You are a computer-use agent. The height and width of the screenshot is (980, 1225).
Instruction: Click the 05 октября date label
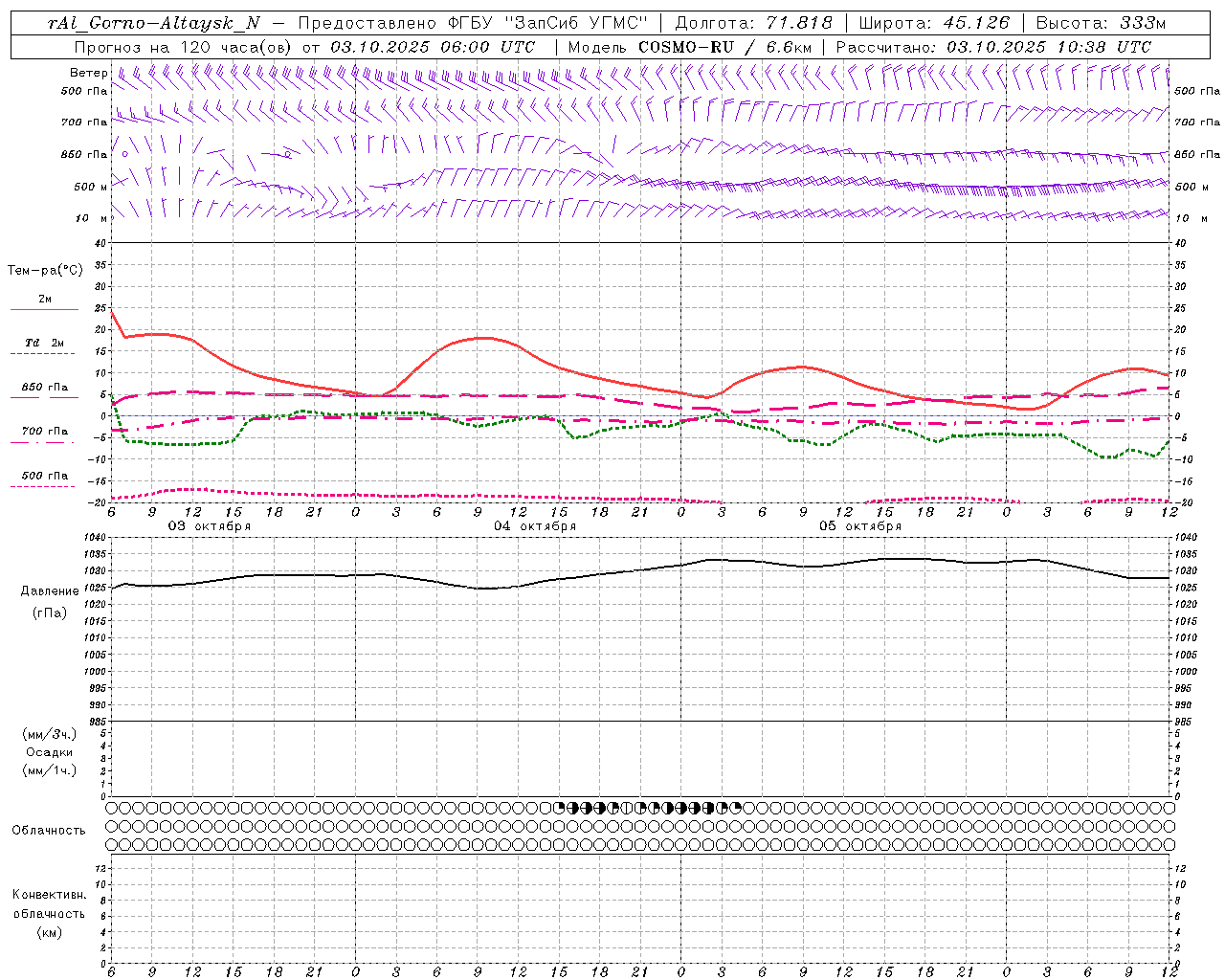pyautogui.click(x=860, y=526)
